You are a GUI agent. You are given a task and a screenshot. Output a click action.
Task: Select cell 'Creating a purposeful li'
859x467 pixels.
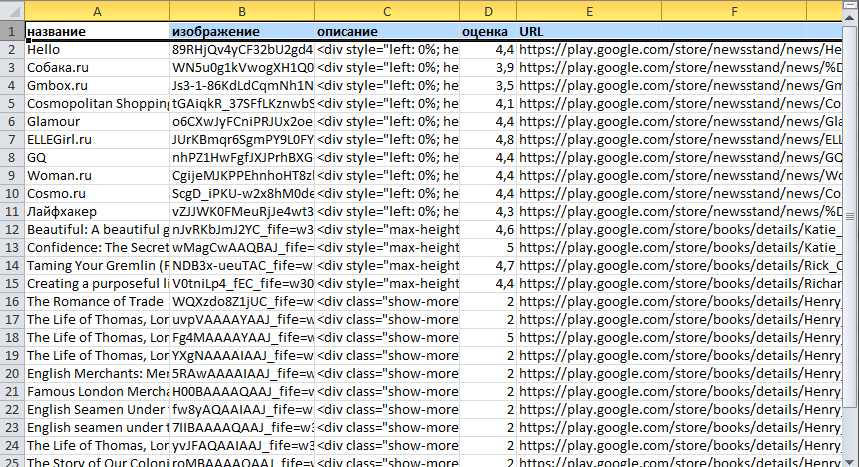(97, 283)
